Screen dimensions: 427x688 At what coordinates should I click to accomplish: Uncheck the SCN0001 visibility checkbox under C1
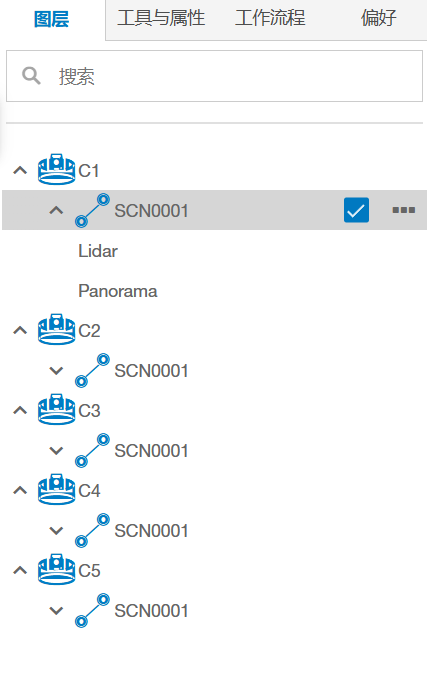coord(356,210)
